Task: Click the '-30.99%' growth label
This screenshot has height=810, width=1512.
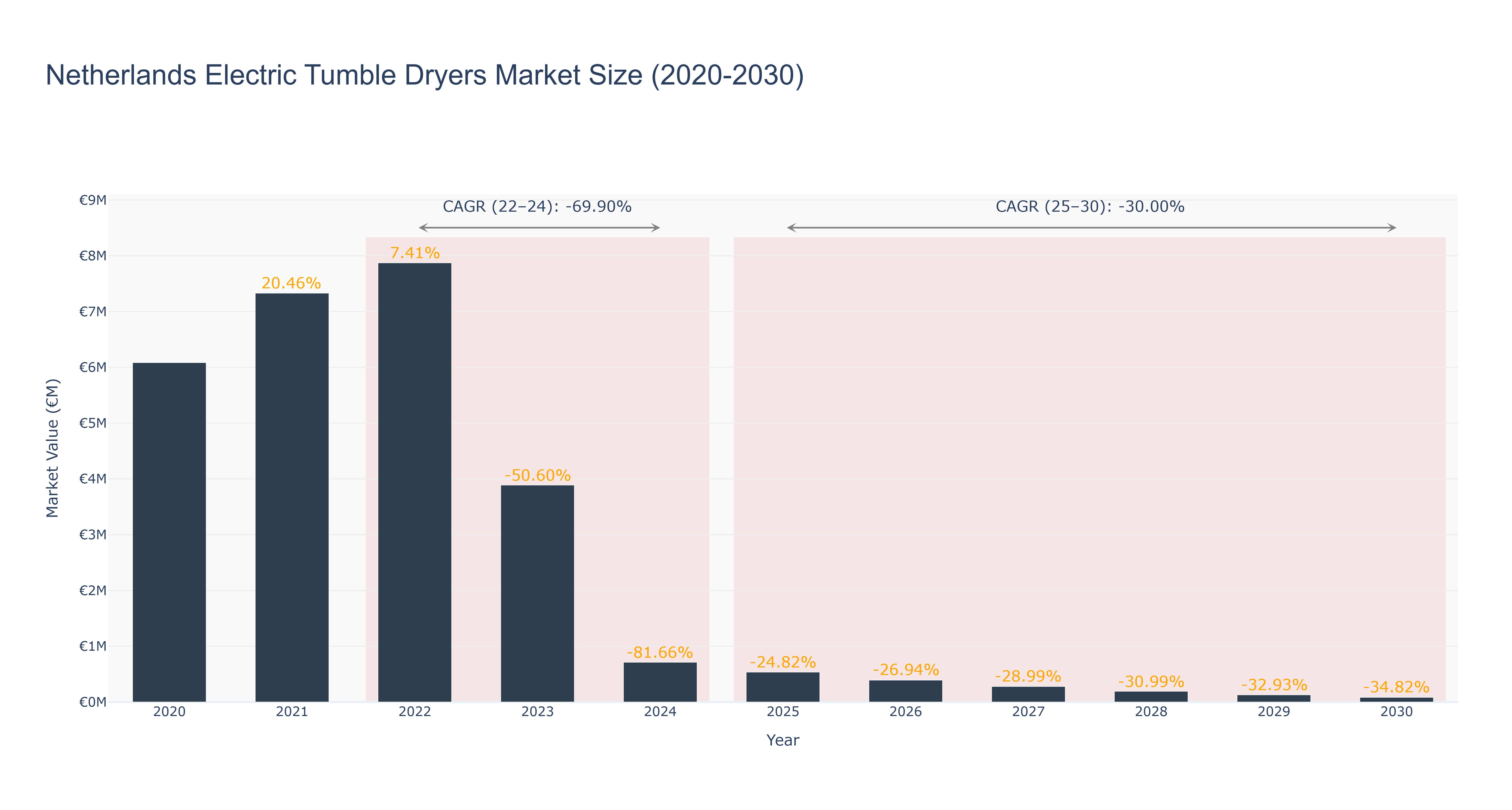Action: (1151, 681)
